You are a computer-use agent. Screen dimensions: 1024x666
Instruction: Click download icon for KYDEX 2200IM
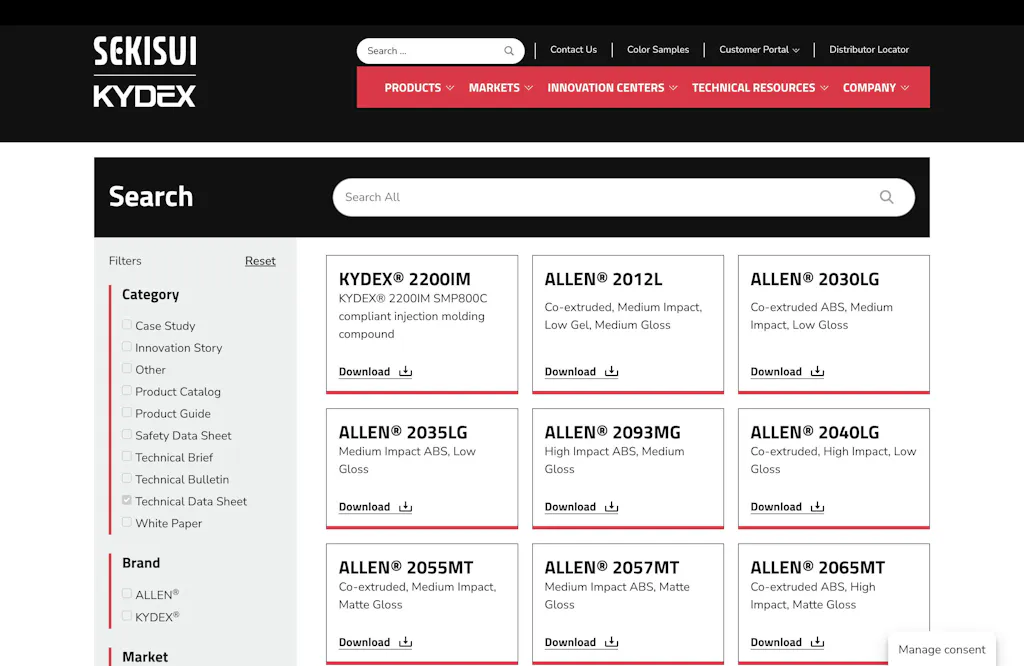[406, 372]
